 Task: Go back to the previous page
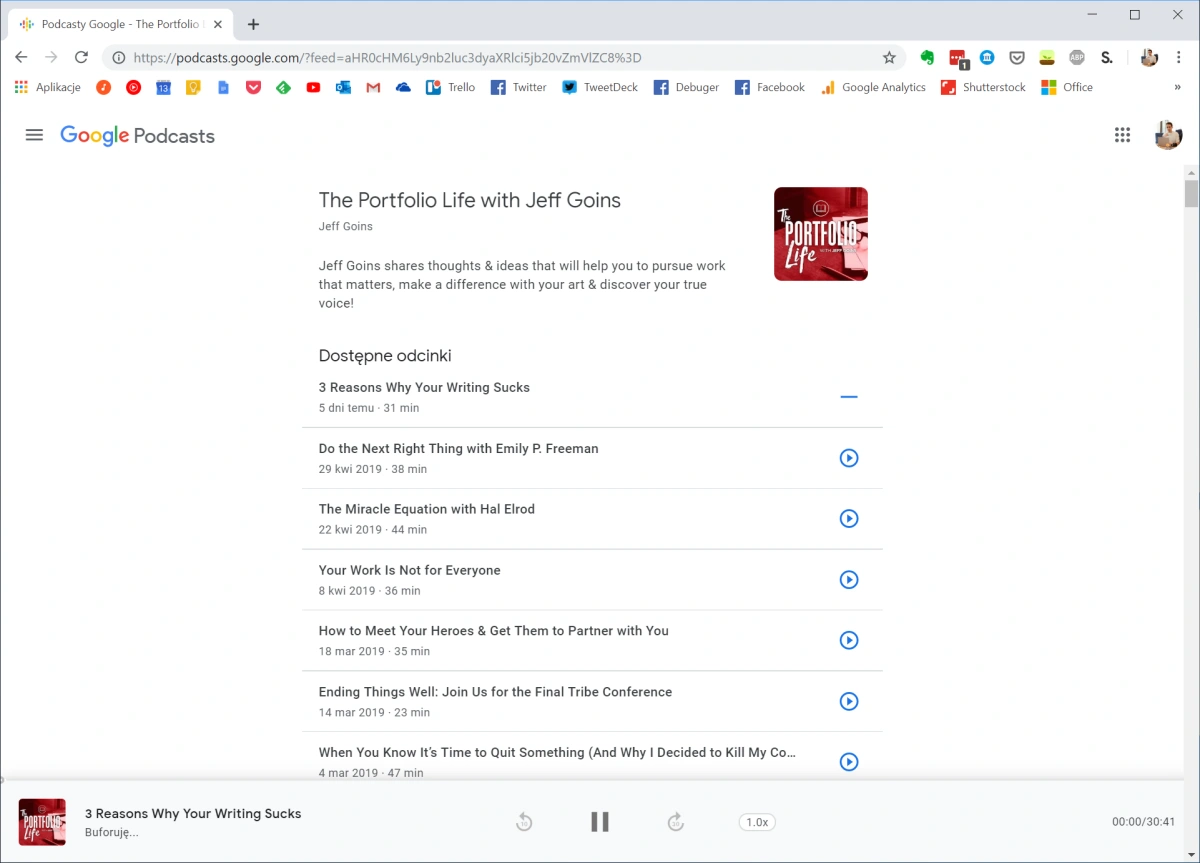[x=21, y=58]
